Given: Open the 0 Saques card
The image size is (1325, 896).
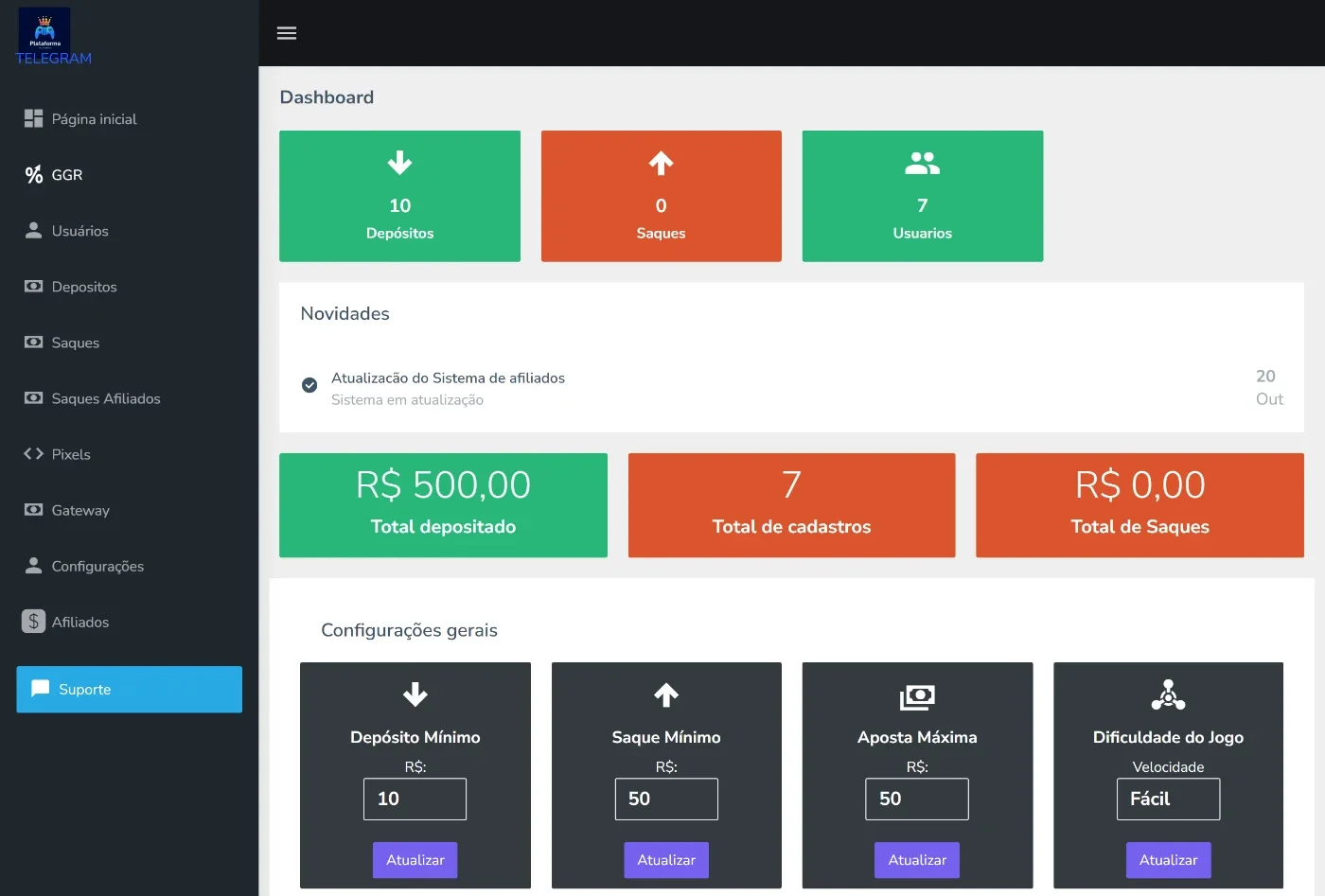Looking at the screenshot, I should (661, 196).
